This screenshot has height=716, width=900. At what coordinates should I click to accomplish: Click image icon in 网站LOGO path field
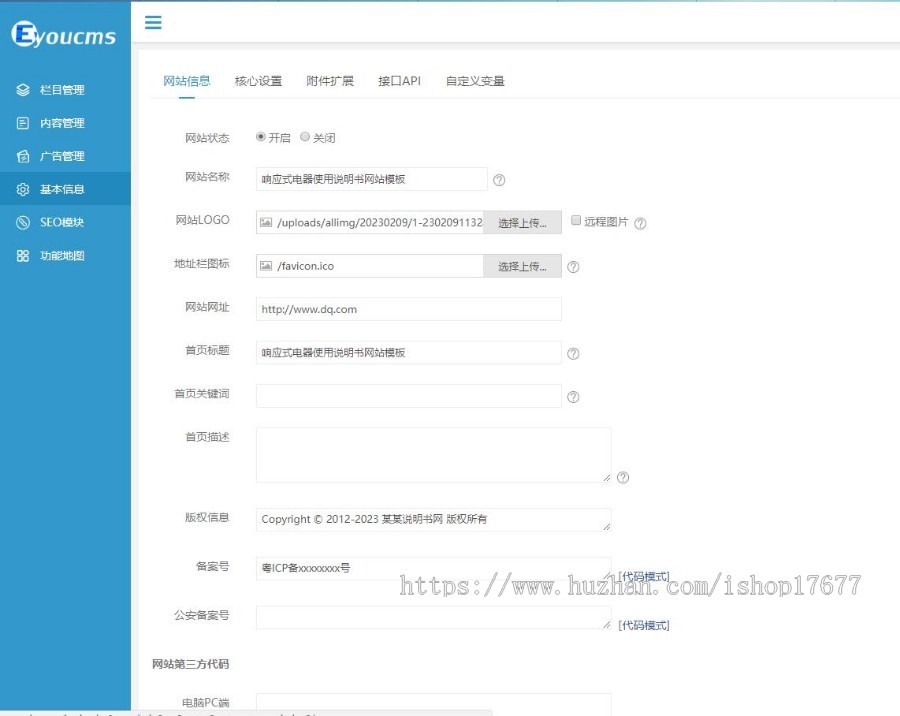click(x=266, y=222)
